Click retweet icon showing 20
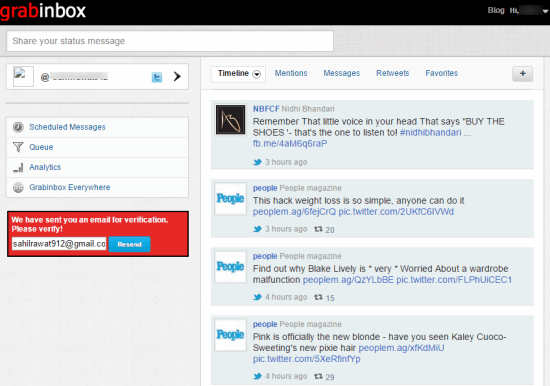This screenshot has width=550, height=386. [x=318, y=229]
